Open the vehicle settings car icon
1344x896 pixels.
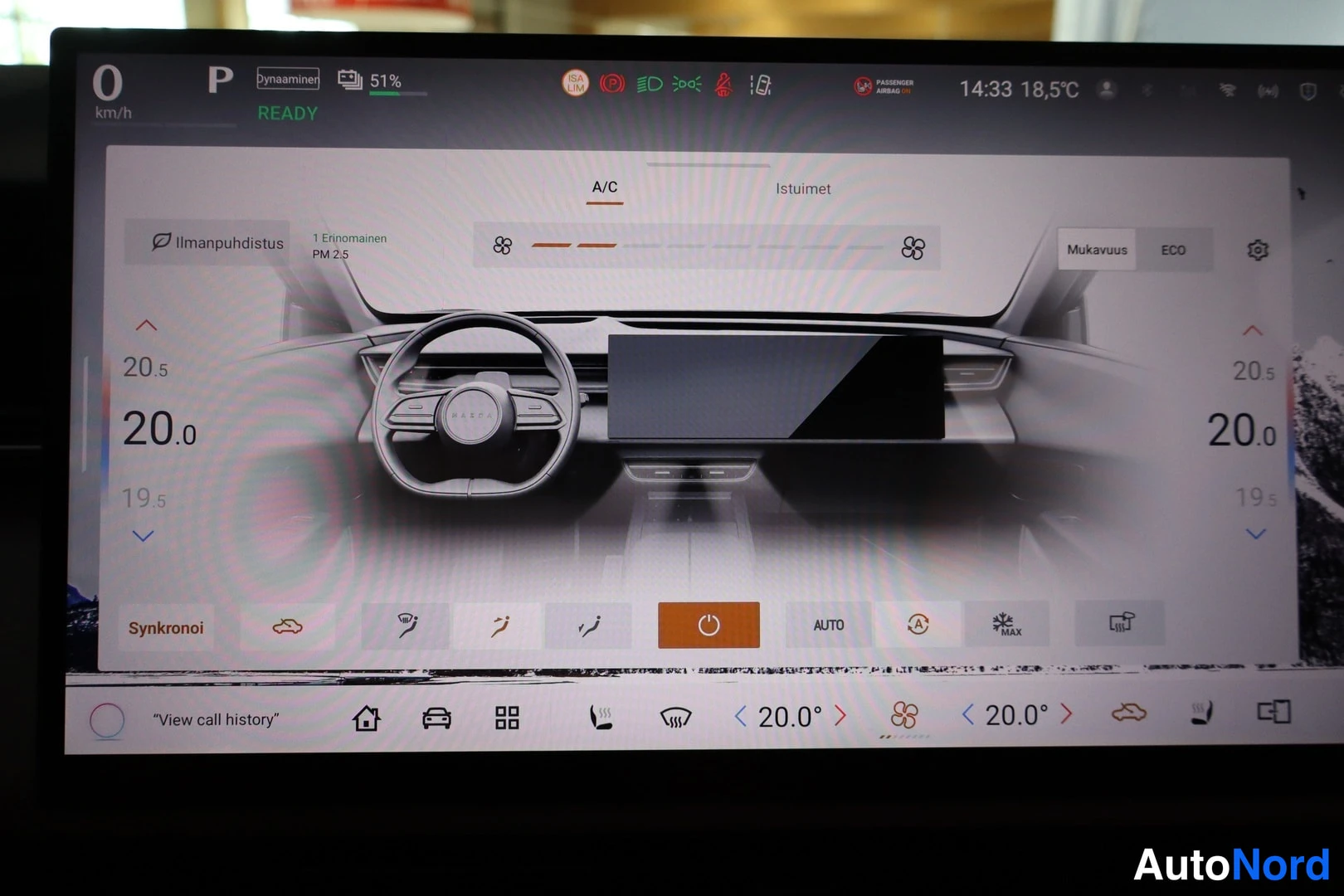tap(436, 718)
